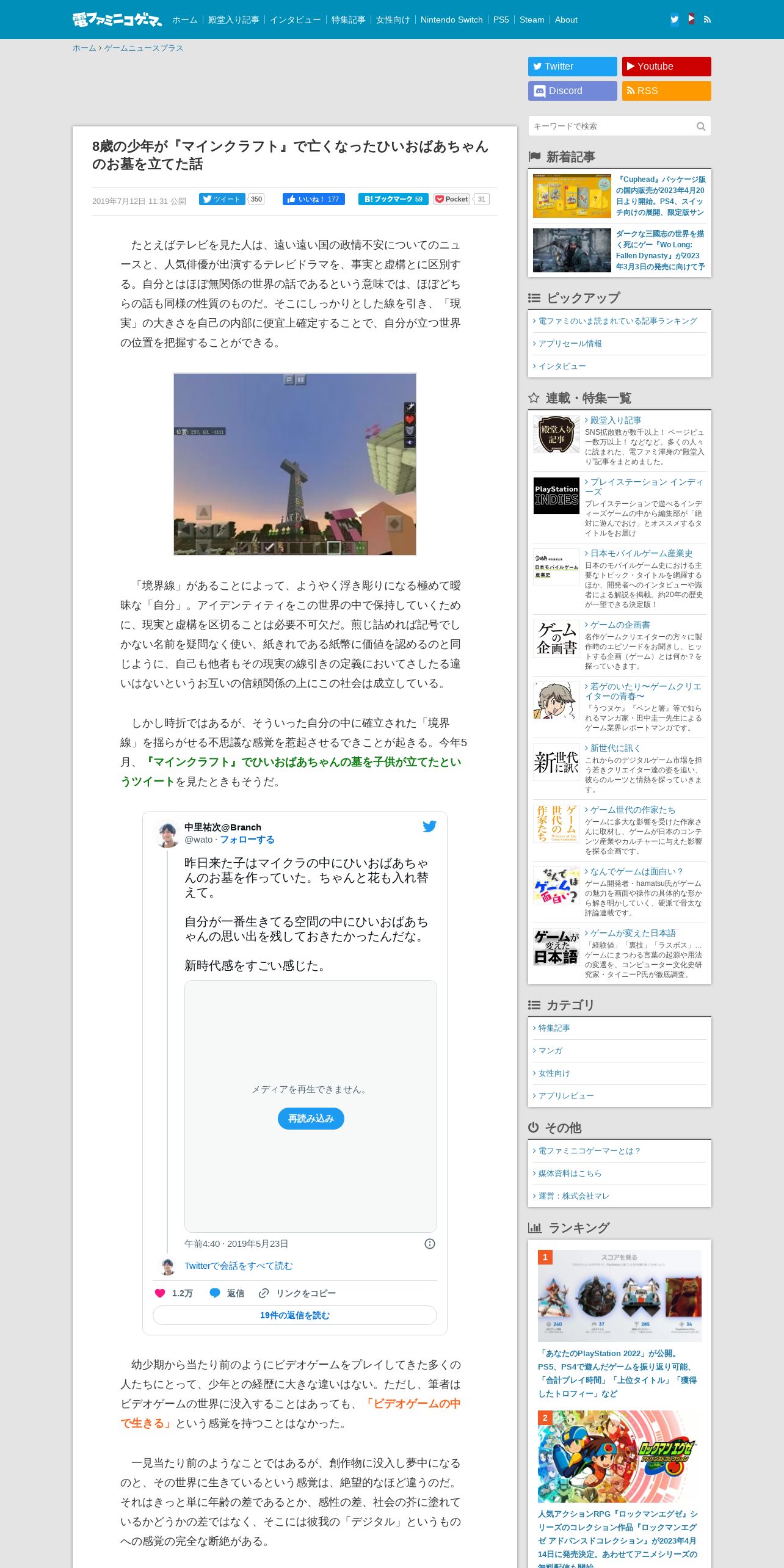Open Twitterで会話をすべて読む link
This screenshot has height=1568, width=784.
239,1266
